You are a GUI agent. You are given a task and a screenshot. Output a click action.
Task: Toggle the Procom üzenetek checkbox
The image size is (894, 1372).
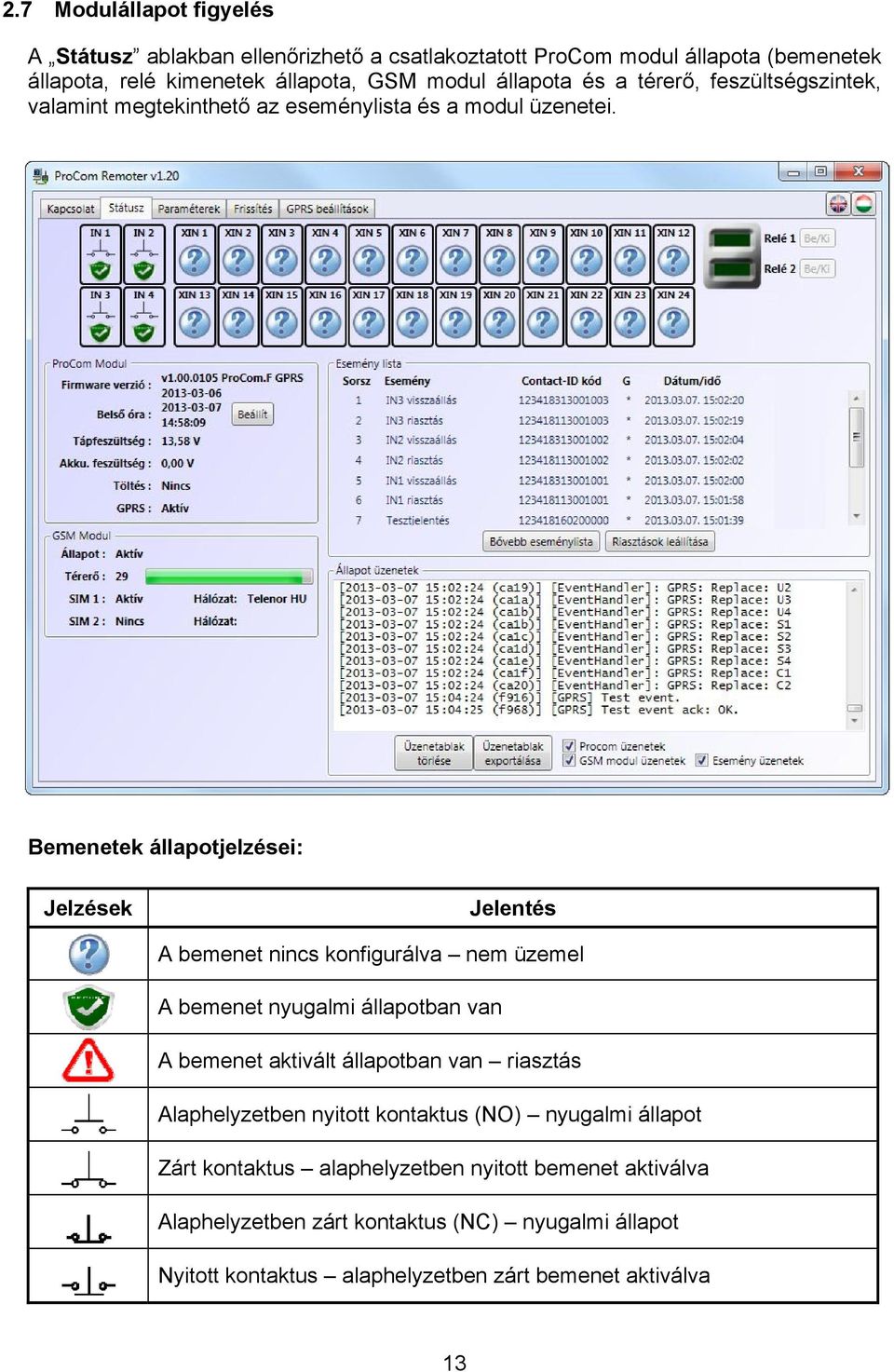click(x=568, y=745)
